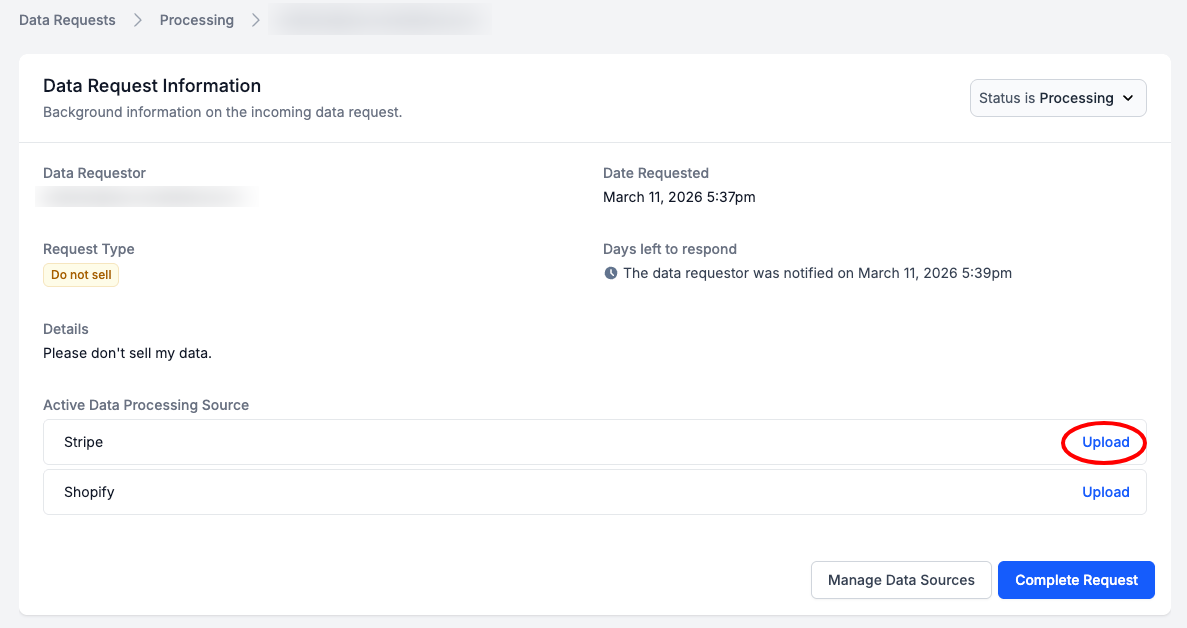Click the requestor notified message text
This screenshot has height=628, width=1187.
[817, 273]
